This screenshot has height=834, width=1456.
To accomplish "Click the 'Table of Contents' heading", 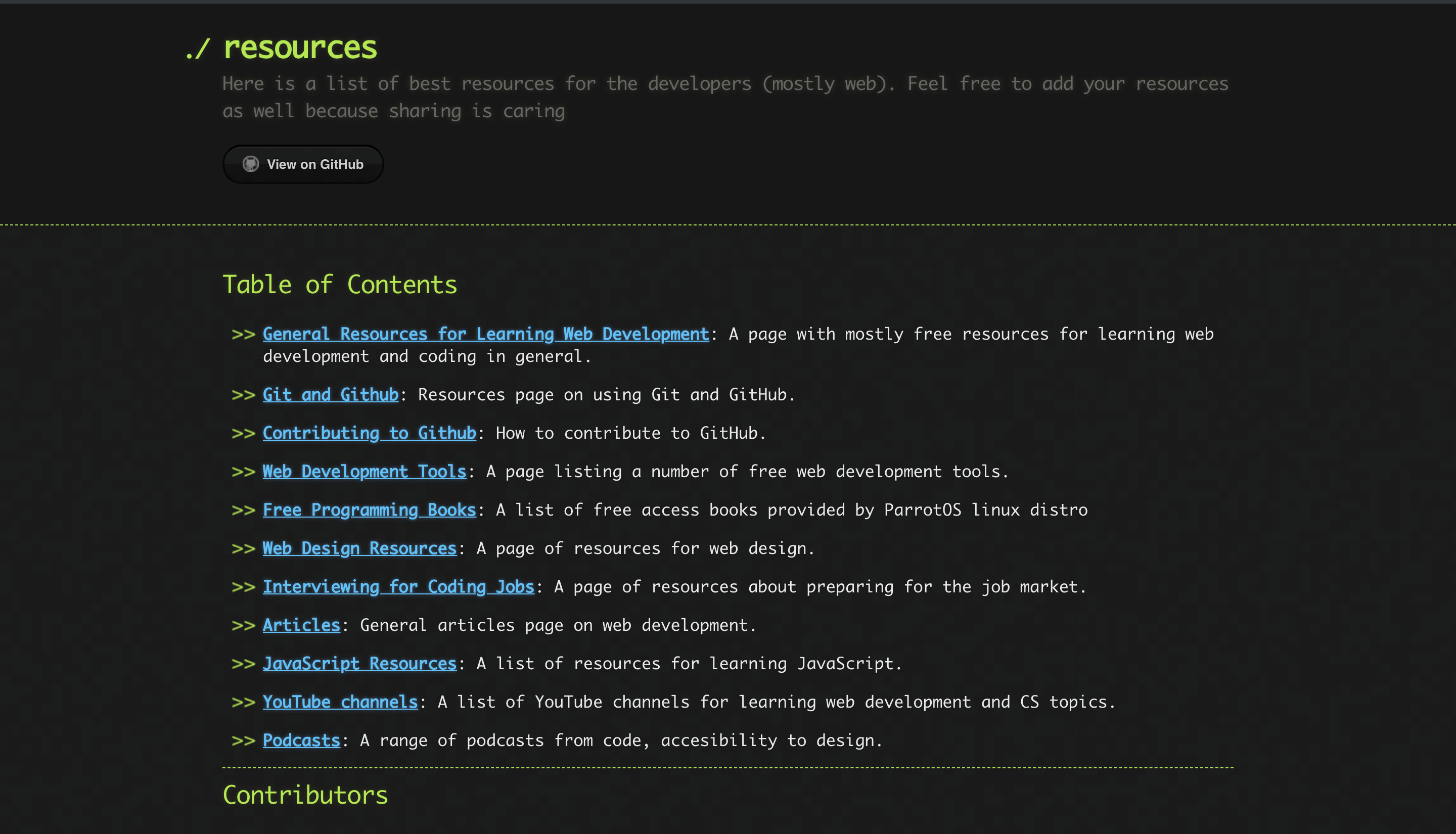I will coord(340,285).
